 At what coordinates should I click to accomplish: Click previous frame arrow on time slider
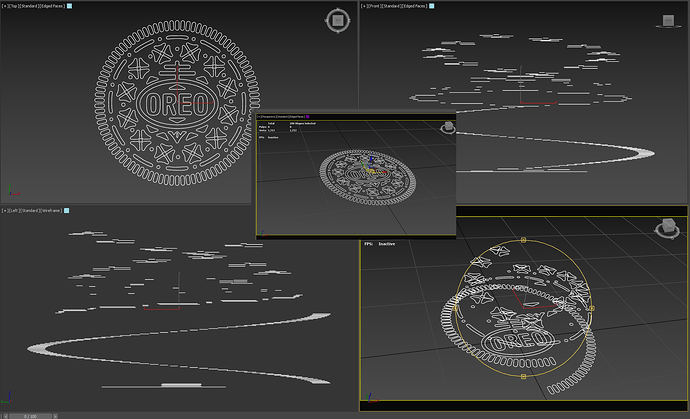(5, 416)
